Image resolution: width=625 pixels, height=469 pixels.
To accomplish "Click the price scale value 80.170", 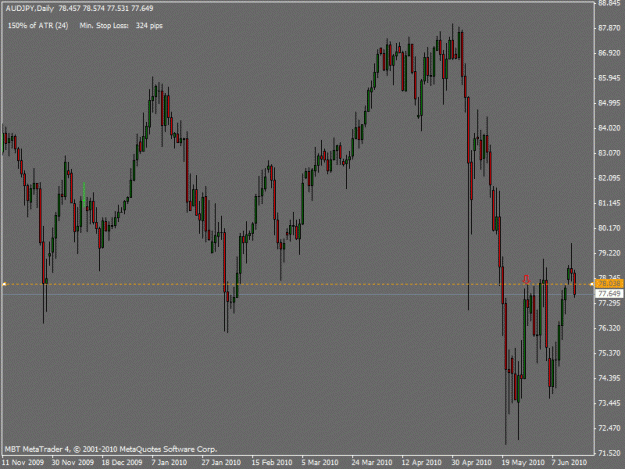I will click(609, 228).
